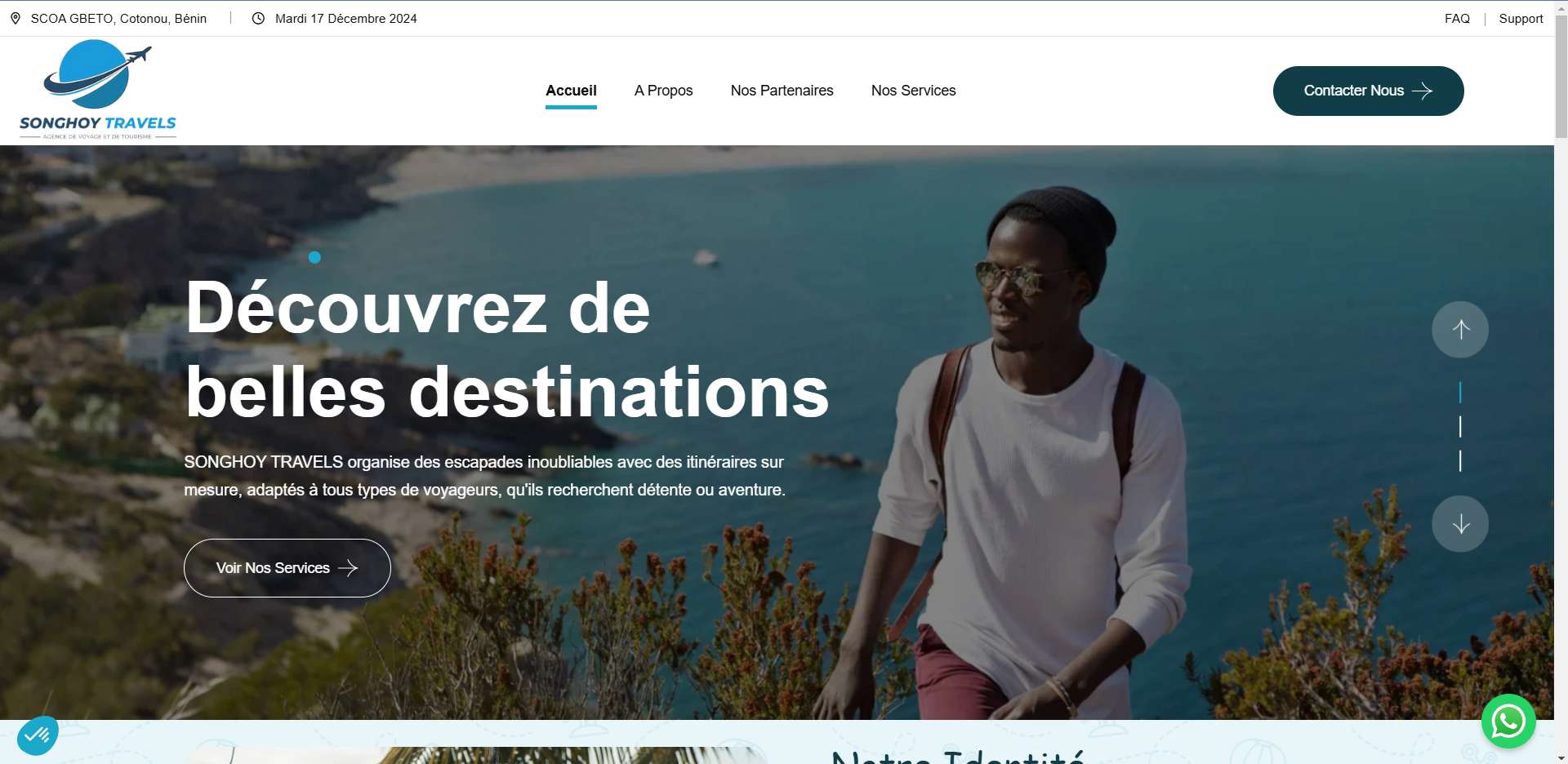Select the third slide indicator bar
Viewport: 1568px width, 764px height.
coord(1460,460)
